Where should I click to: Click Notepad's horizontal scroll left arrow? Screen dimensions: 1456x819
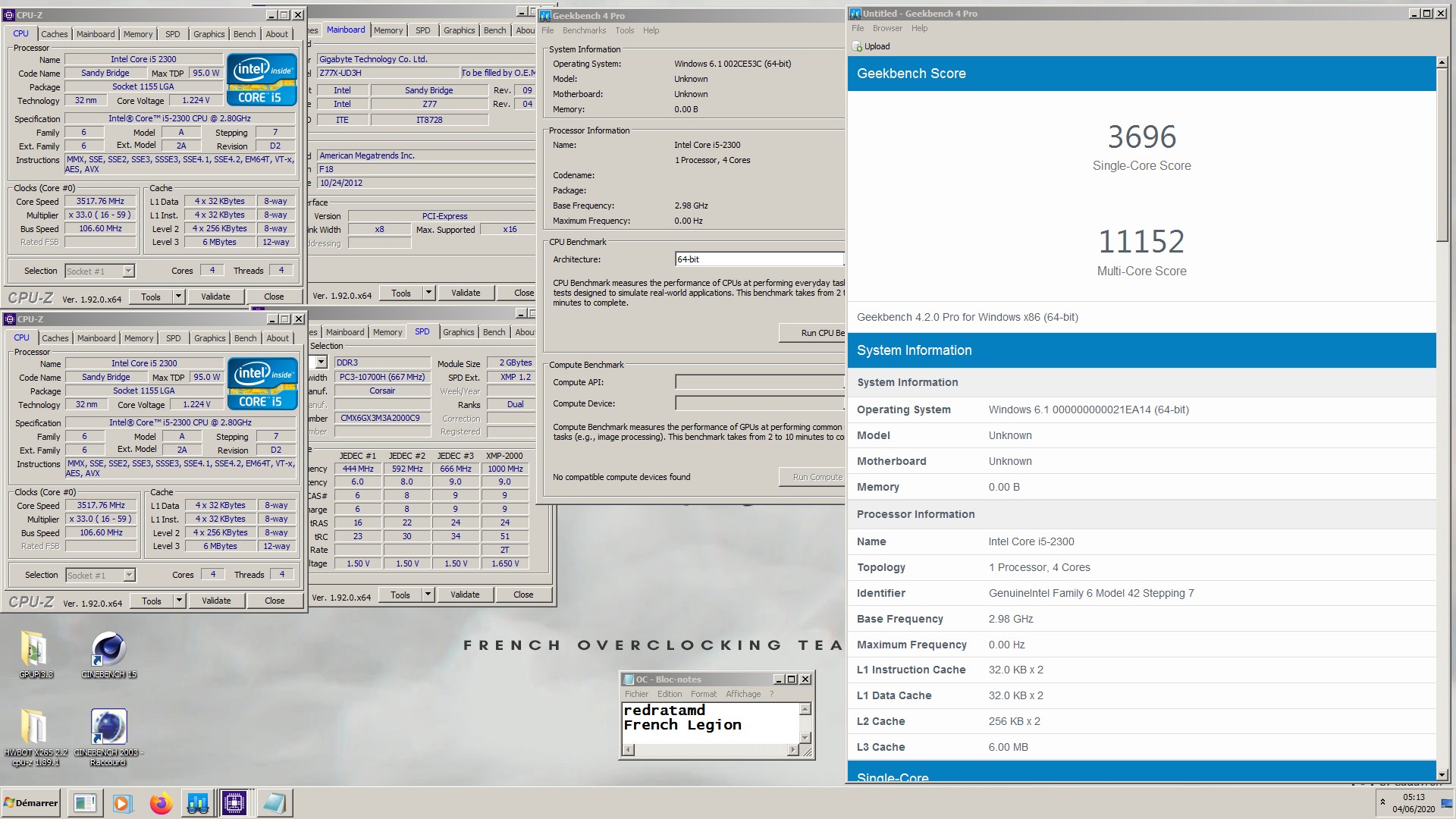click(x=628, y=750)
